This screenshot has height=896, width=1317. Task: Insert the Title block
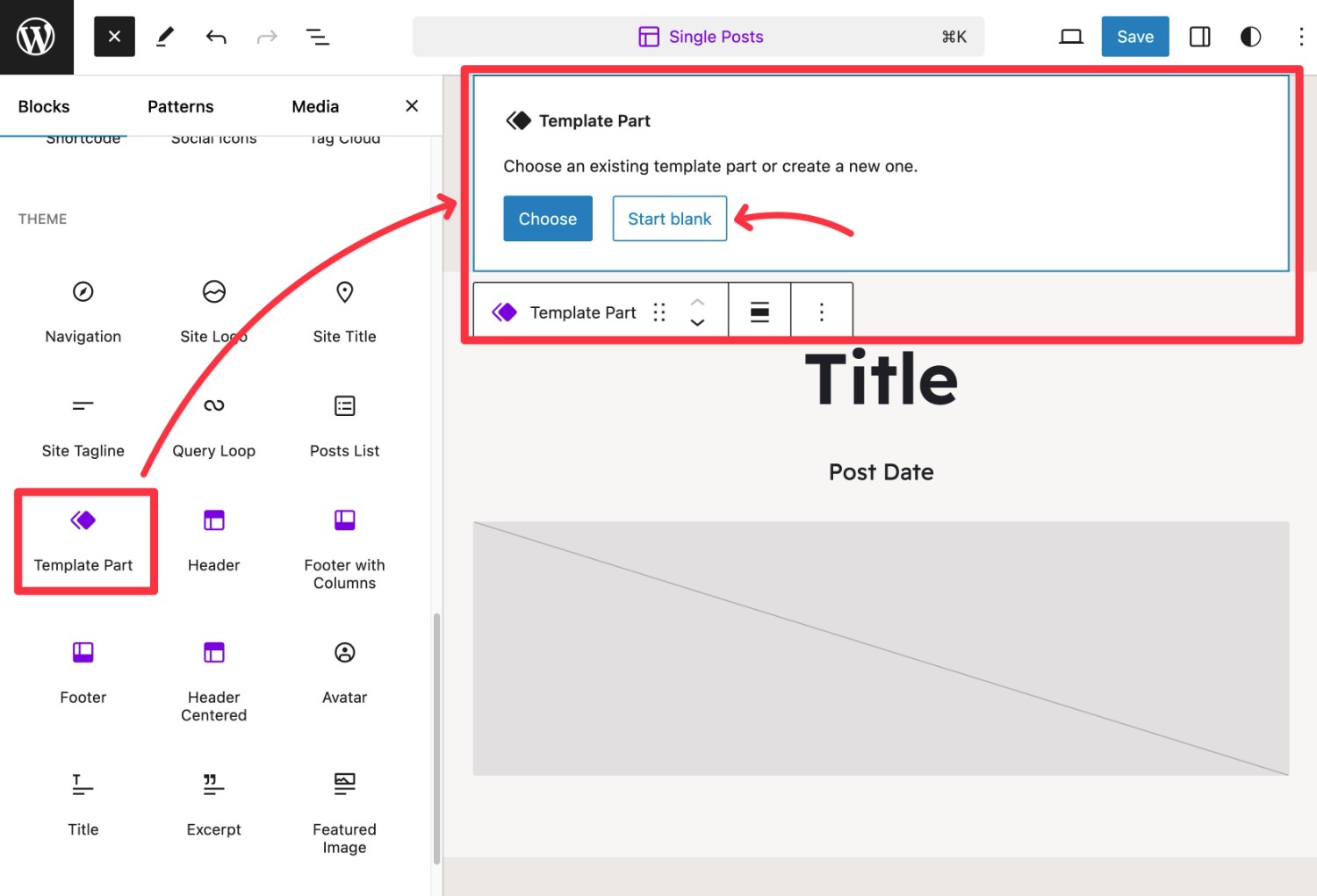coord(83,806)
